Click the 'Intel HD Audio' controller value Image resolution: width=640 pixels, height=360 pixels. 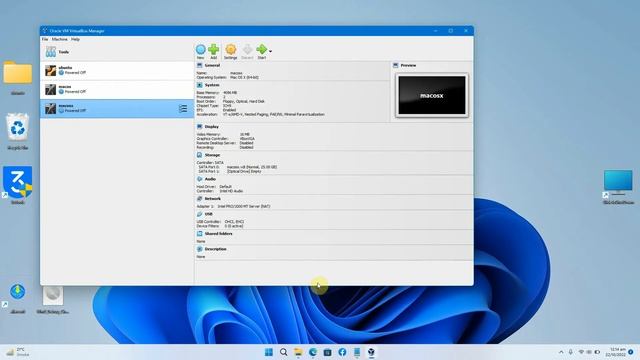click(231, 191)
